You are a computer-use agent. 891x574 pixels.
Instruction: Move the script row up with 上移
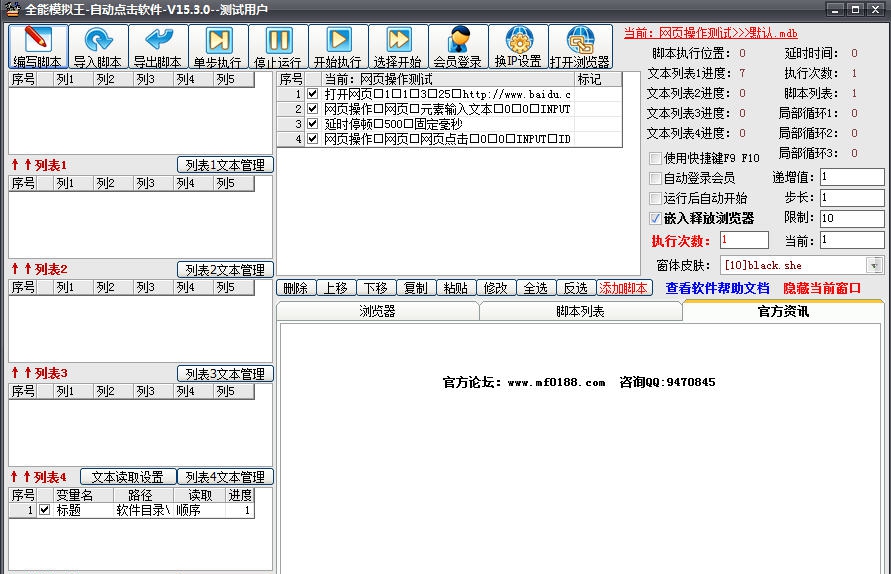336,288
